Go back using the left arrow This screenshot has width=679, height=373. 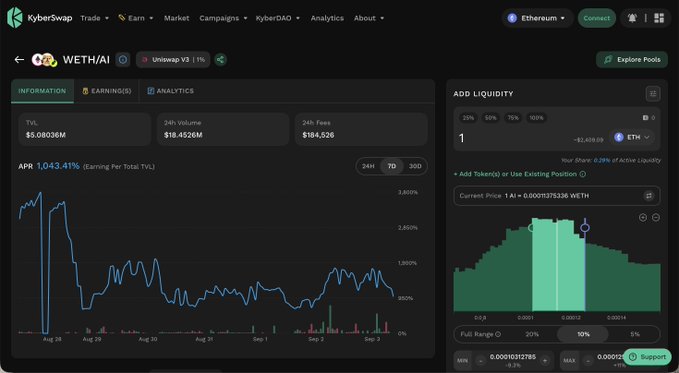pos(19,59)
